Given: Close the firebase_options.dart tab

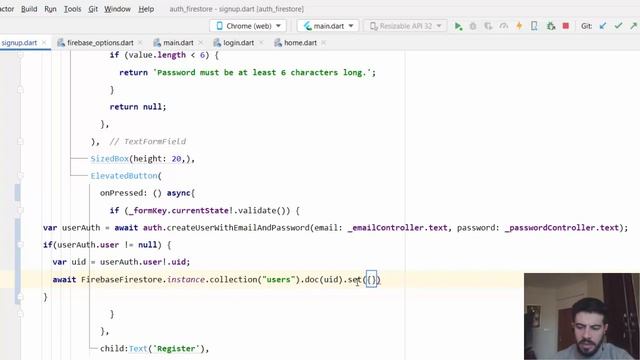Looking at the screenshot, I should (x=140, y=43).
